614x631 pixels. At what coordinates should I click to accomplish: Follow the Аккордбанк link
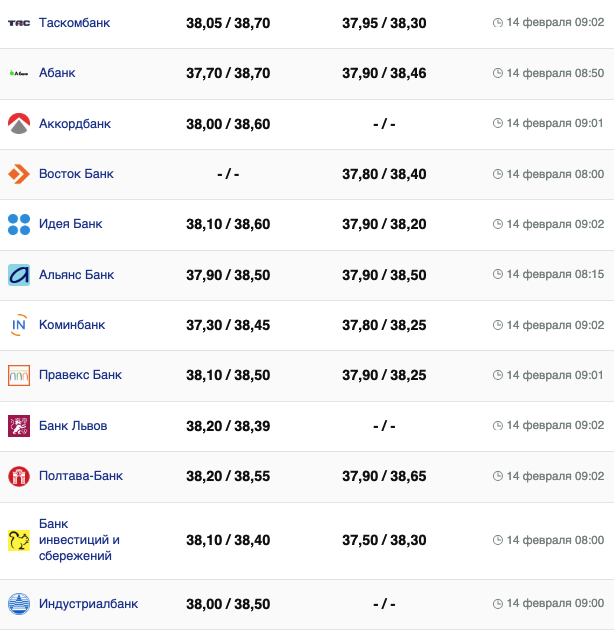pos(75,124)
